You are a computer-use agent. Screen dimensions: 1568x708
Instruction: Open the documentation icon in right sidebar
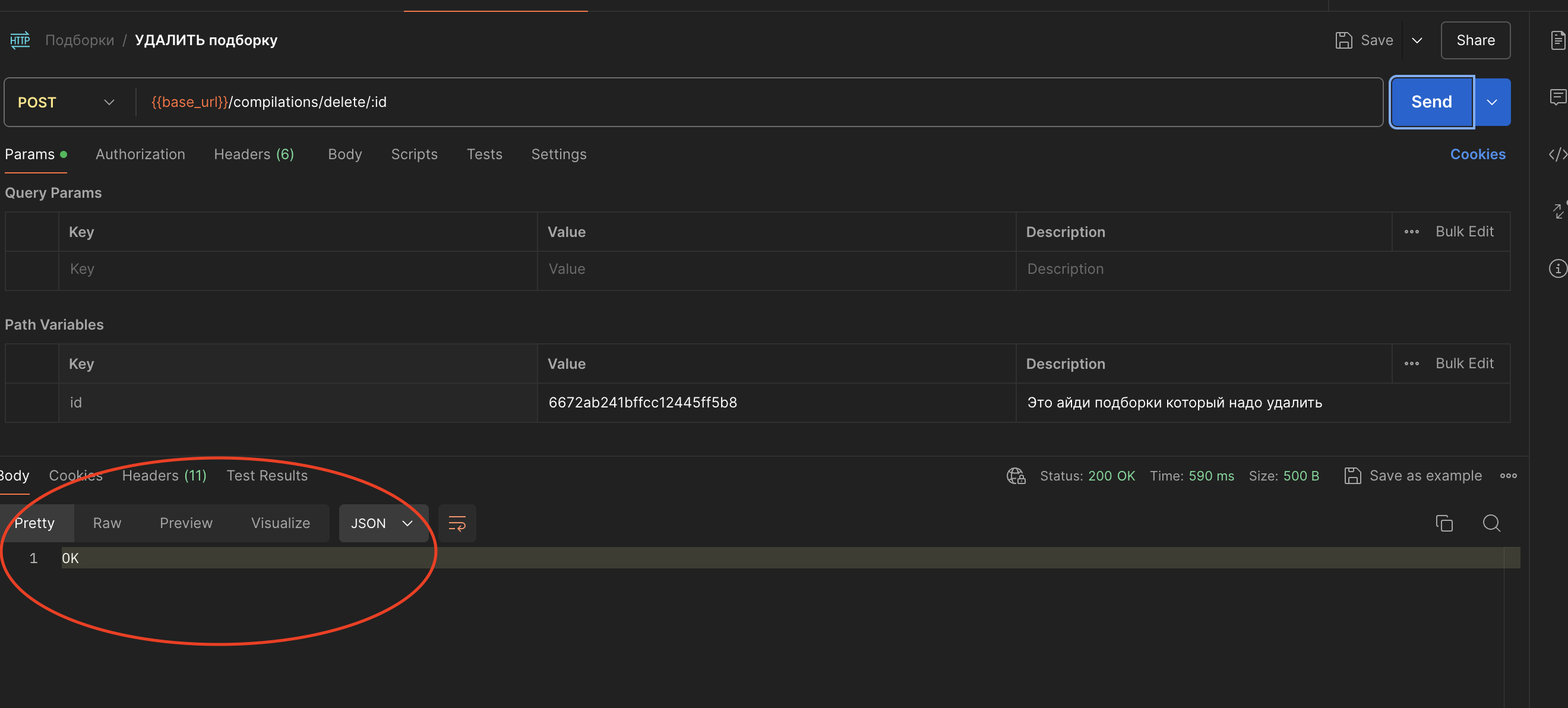coord(1557,40)
